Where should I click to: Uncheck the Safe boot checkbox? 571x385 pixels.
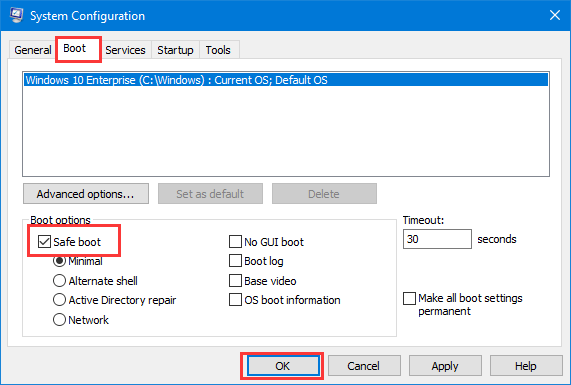pos(44,241)
